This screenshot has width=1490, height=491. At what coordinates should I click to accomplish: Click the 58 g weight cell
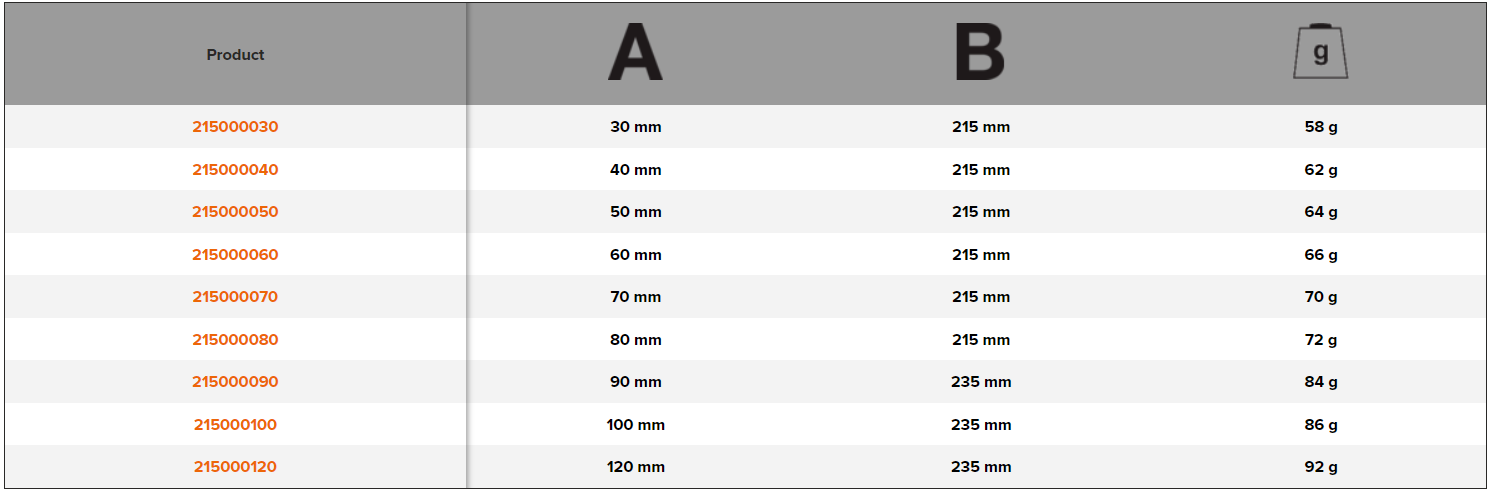(x=1320, y=127)
